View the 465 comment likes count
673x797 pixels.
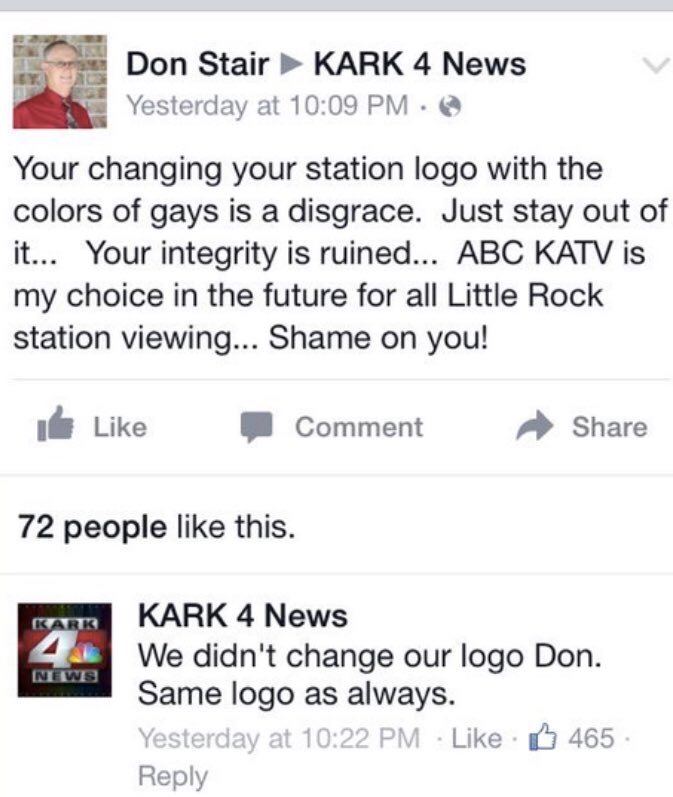[591, 738]
